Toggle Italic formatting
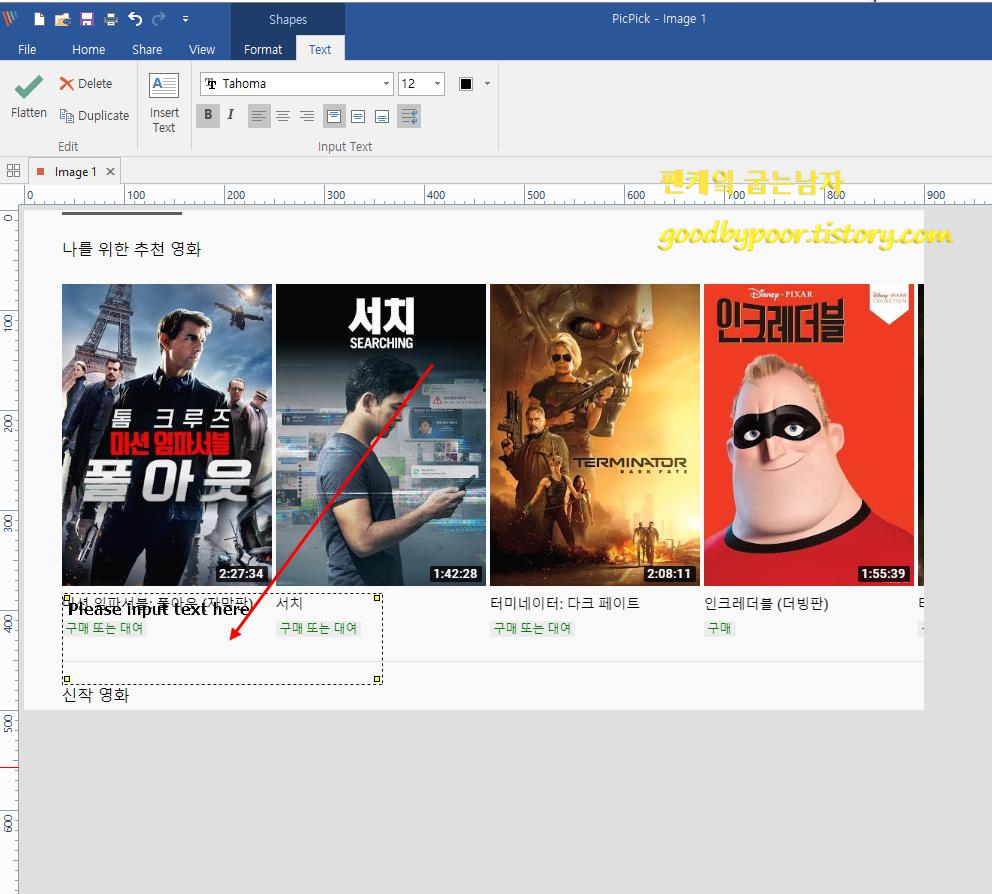 pyautogui.click(x=231, y=115)
